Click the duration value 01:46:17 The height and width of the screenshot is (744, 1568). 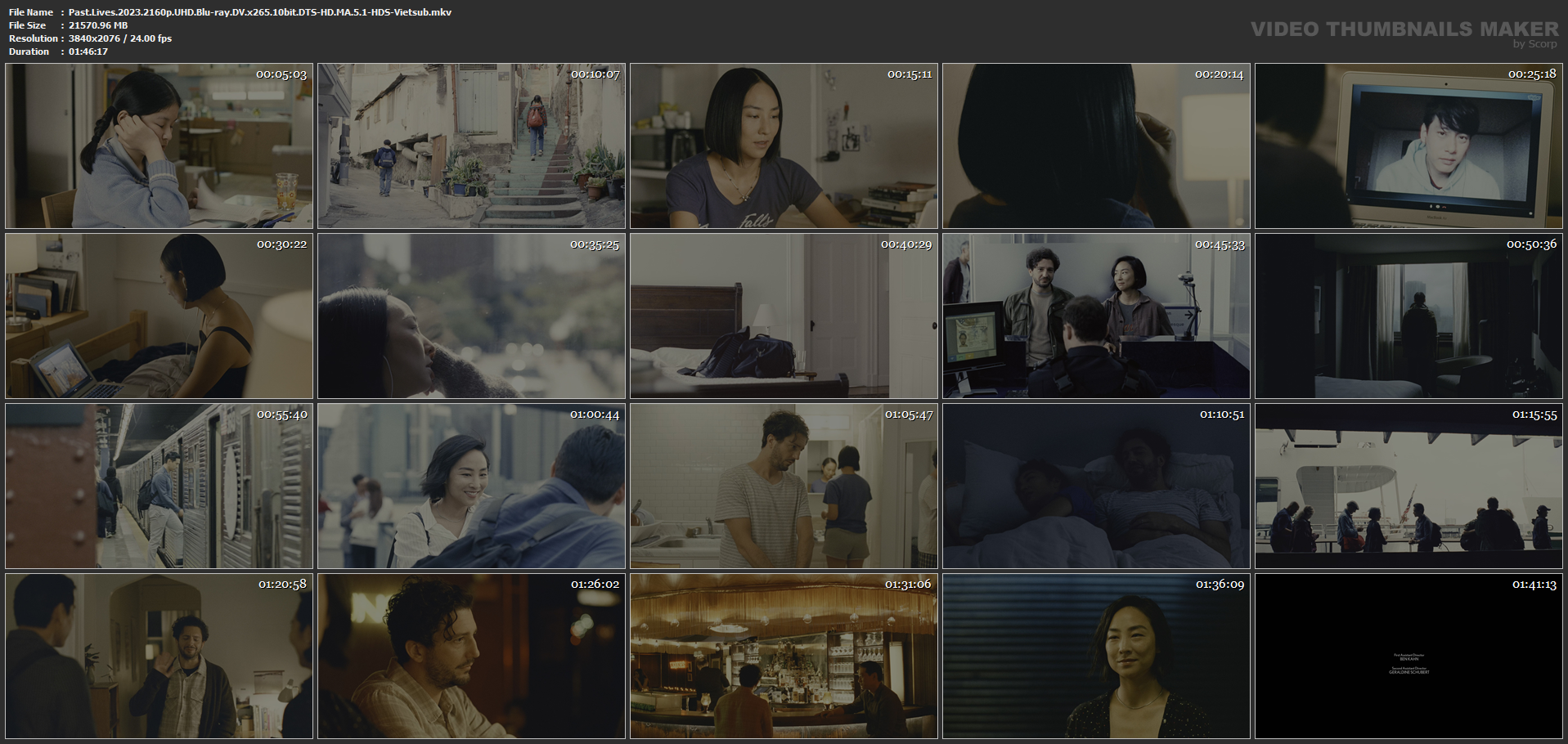click(x=88, y=52)
